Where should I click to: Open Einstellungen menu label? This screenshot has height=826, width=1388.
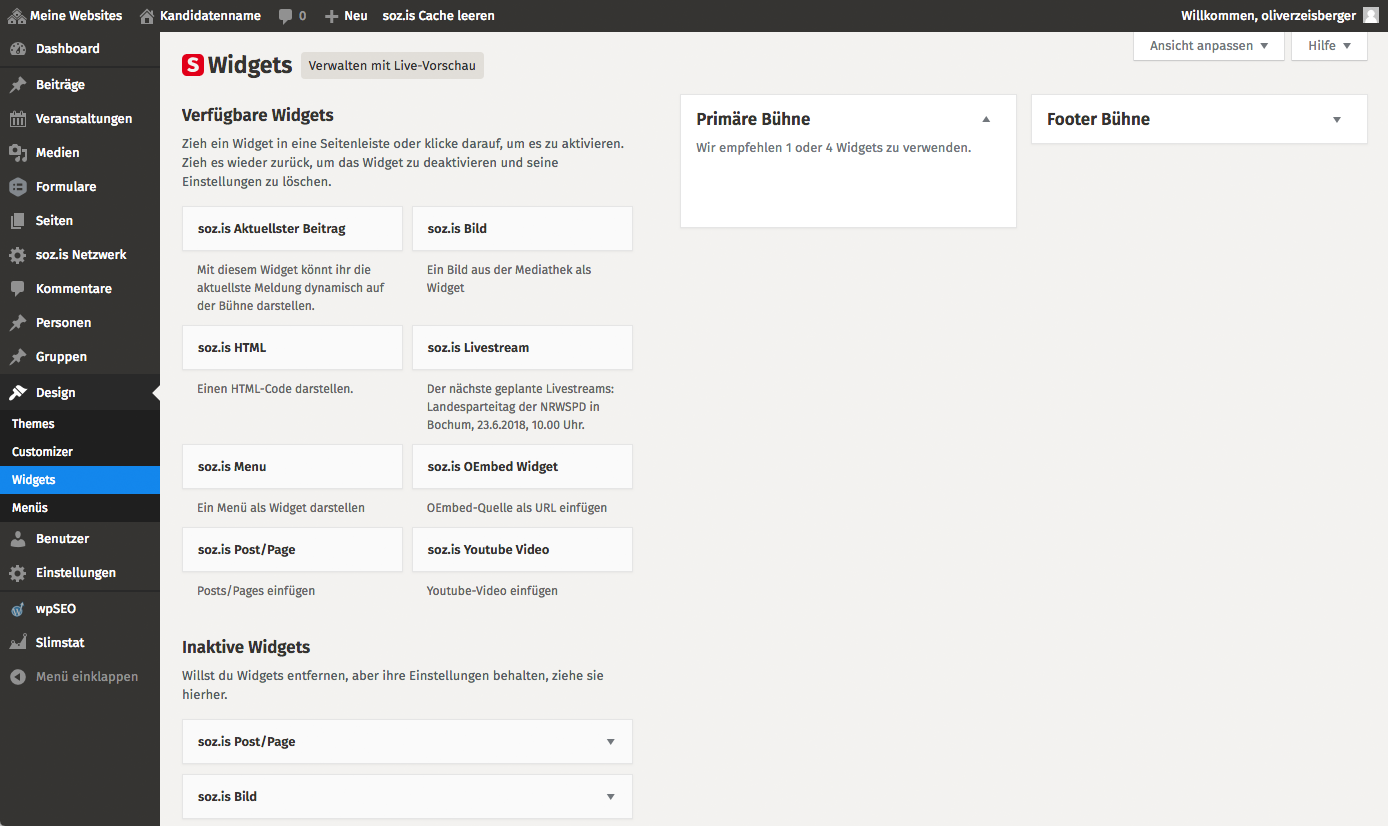click(76, 573)
